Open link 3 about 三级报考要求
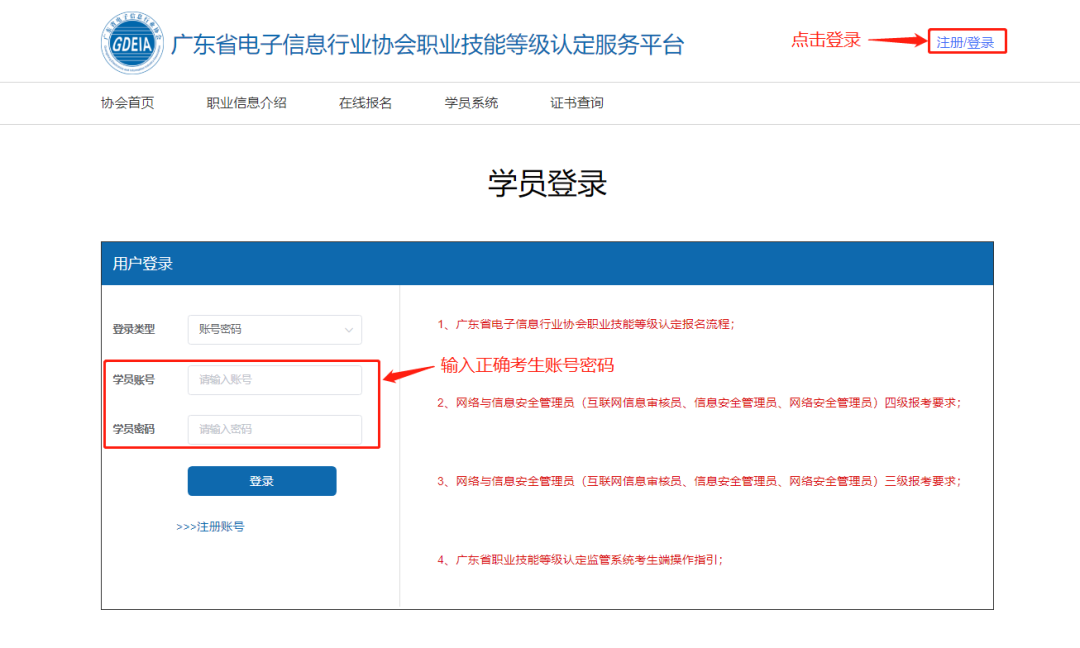Image resolution: width=1080 pixels, height=648 pixels. tap(699, 481)
